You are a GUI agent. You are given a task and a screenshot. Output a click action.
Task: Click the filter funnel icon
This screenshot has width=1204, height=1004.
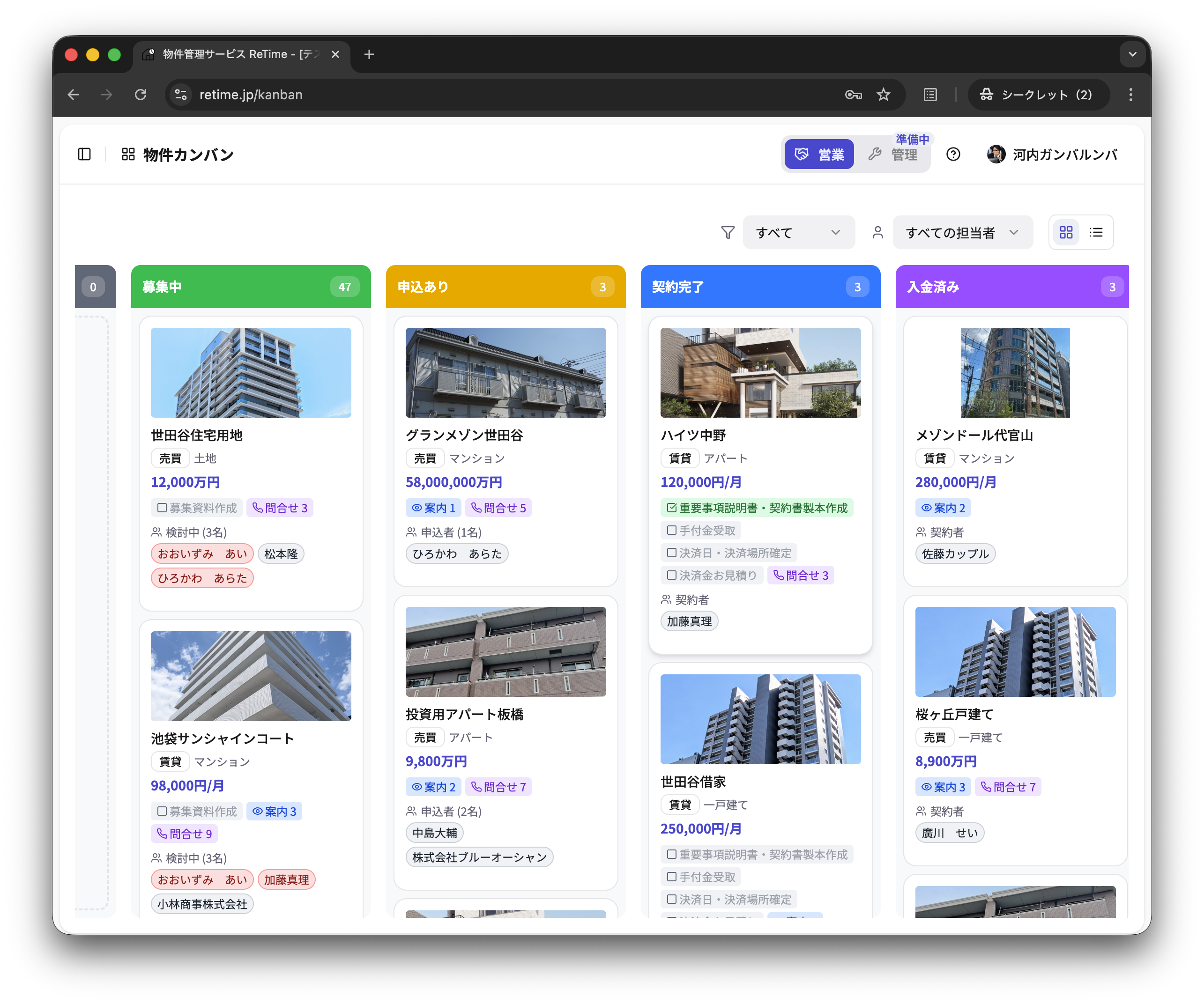point(728,232)
